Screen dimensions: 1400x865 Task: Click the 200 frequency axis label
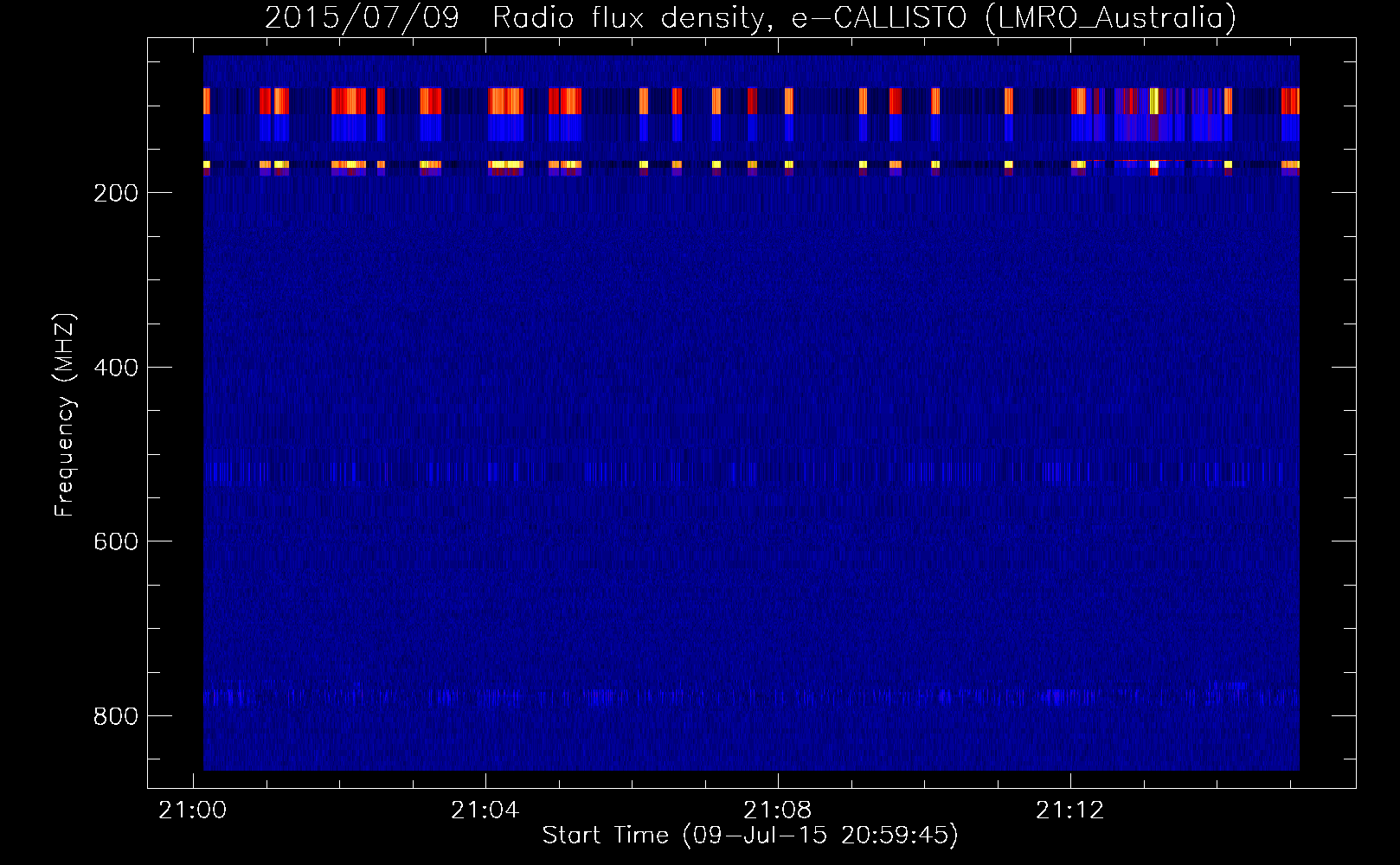pos(116,193)
